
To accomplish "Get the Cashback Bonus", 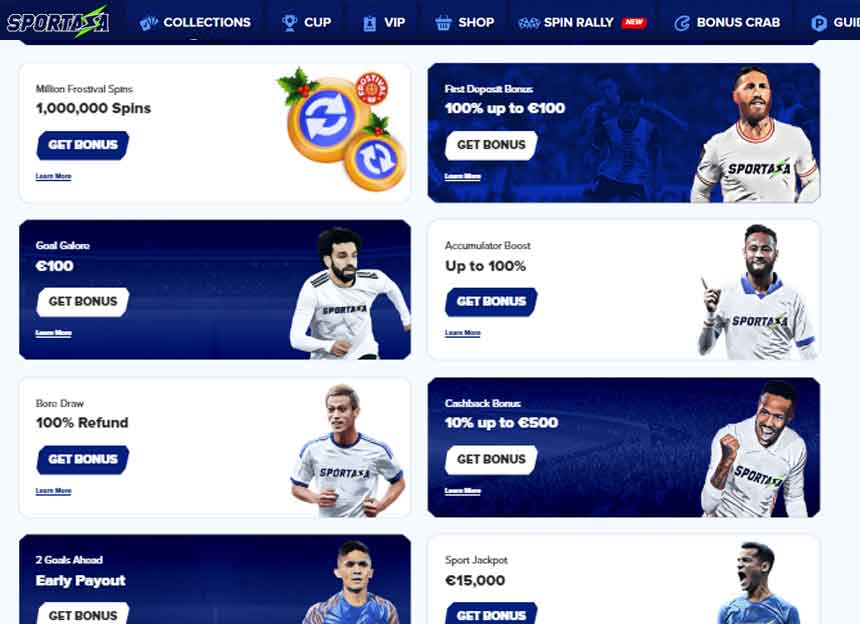I will coord(491,460).
